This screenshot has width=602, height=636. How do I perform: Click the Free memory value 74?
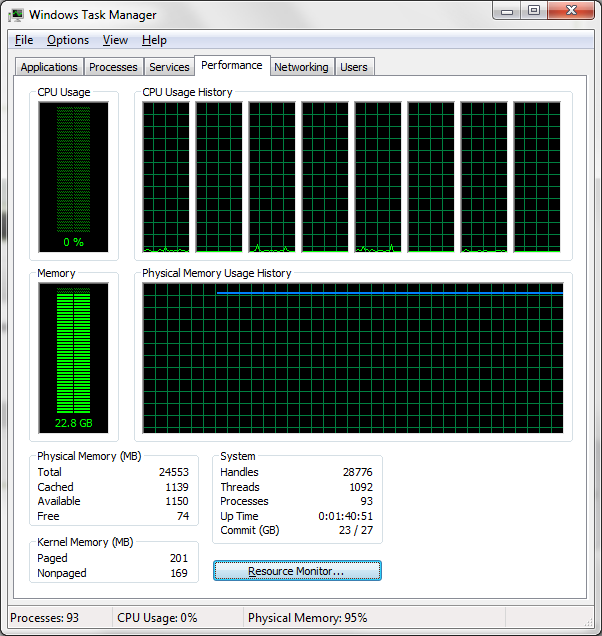click(183, 516)
